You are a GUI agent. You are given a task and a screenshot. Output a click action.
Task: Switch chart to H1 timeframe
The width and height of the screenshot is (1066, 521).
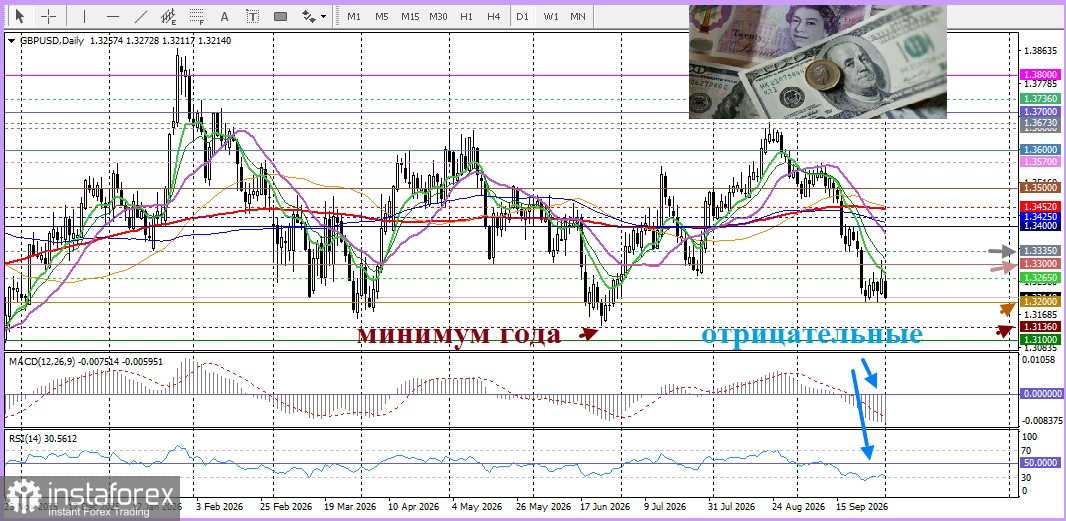point(466,16)
